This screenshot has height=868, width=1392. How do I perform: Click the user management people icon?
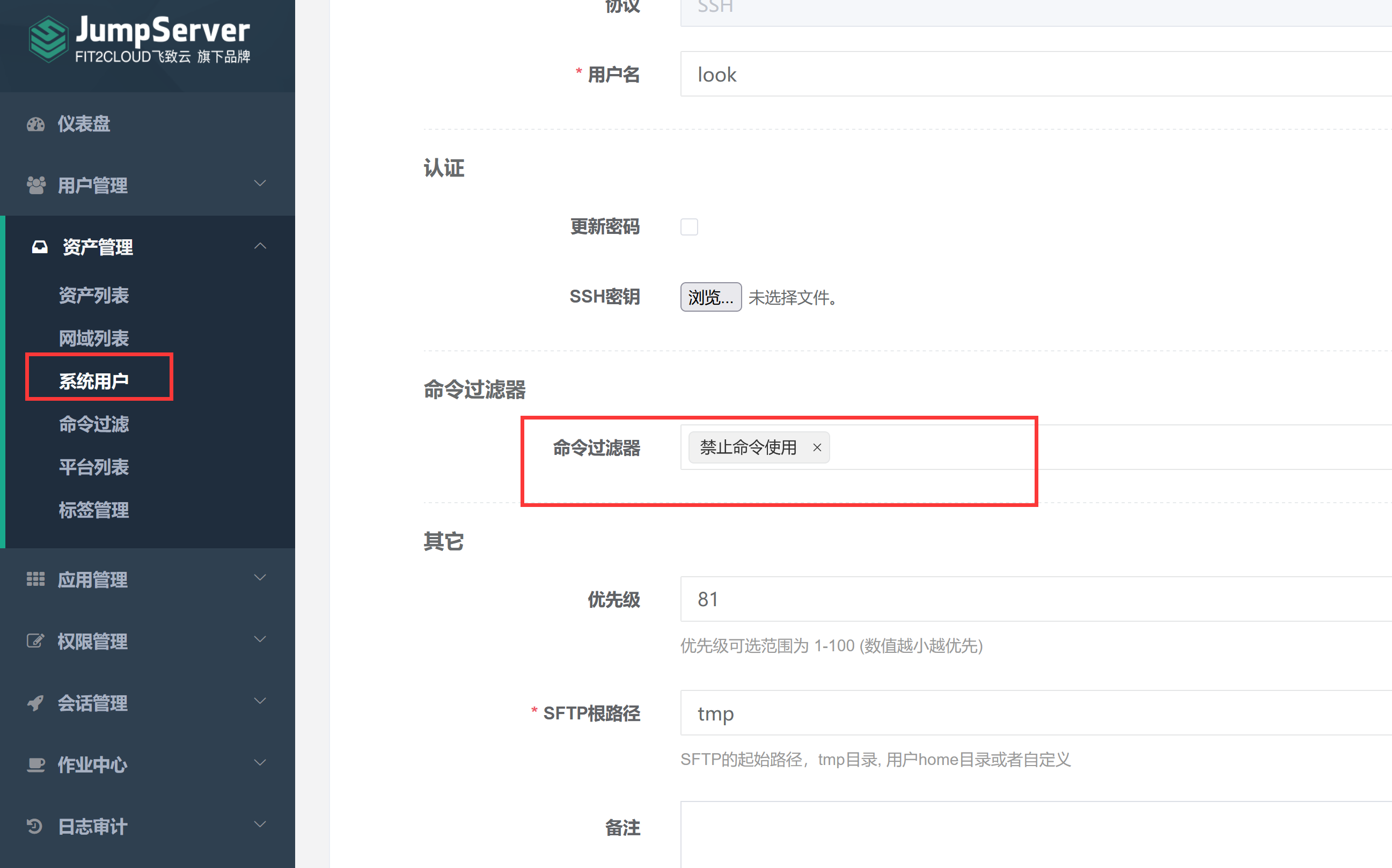35,186
